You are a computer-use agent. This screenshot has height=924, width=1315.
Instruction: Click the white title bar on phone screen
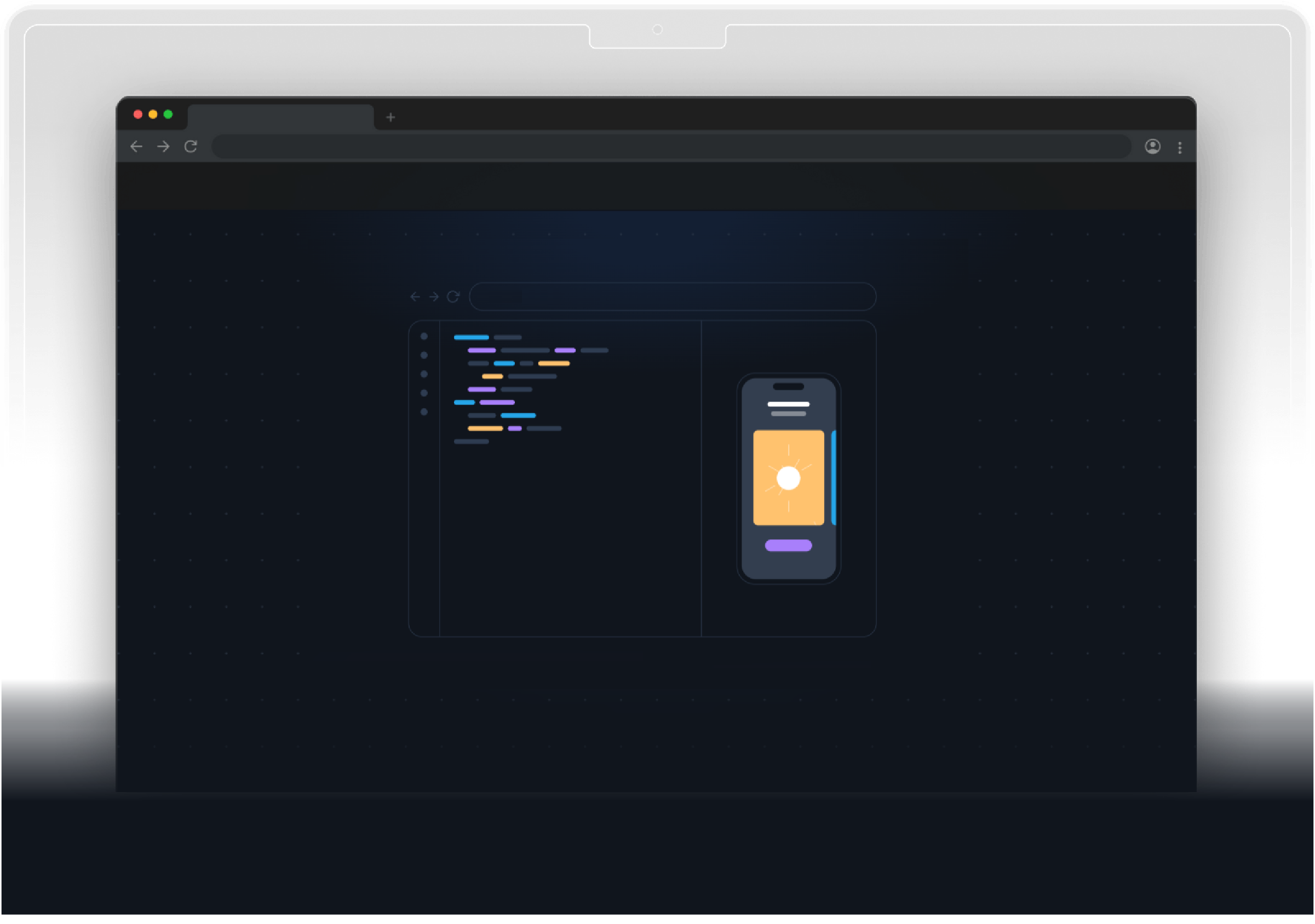789,404
